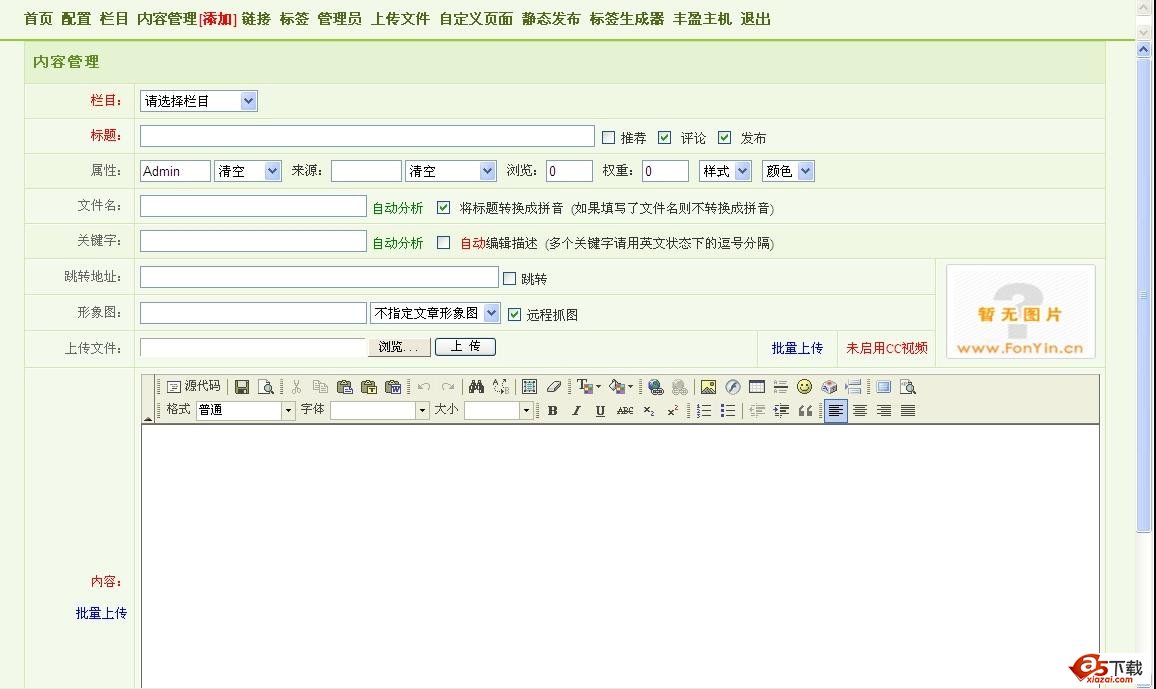Screen dimensions: 1156x689
Task: Click the Paste clipboard icon
Action: (344, 387)
